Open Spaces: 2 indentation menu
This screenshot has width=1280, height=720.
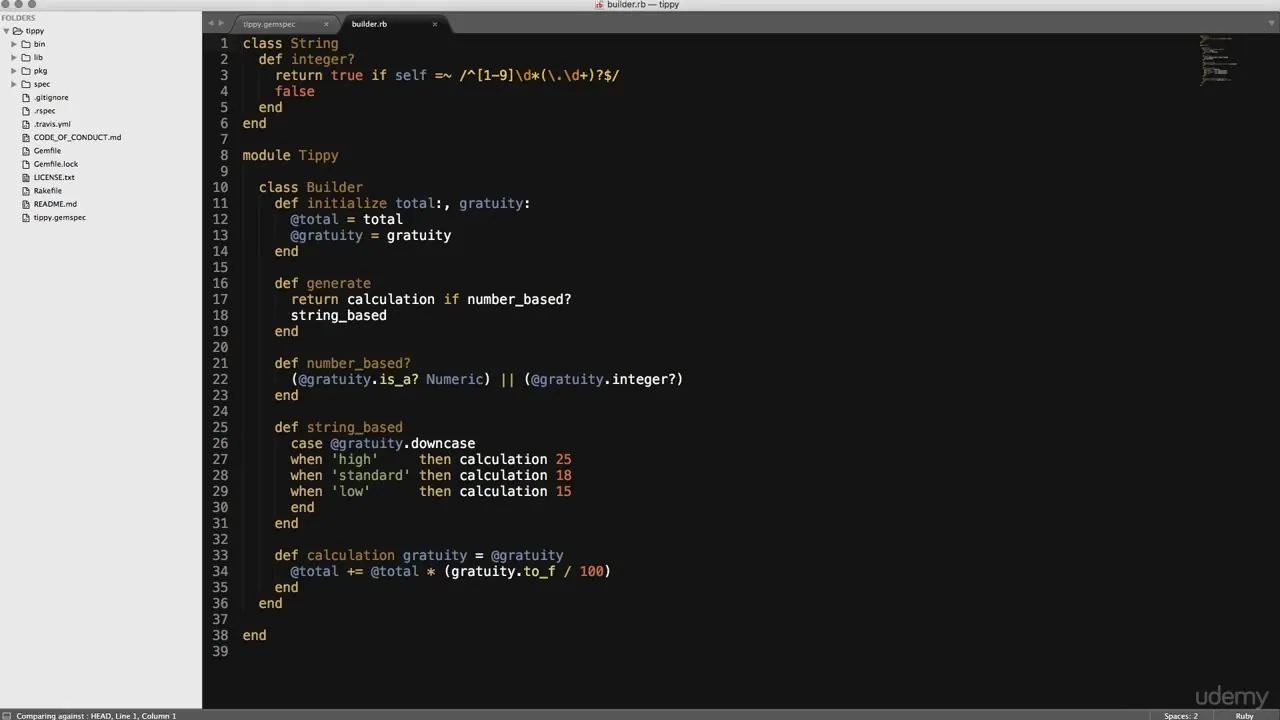tap(1180, 716)
